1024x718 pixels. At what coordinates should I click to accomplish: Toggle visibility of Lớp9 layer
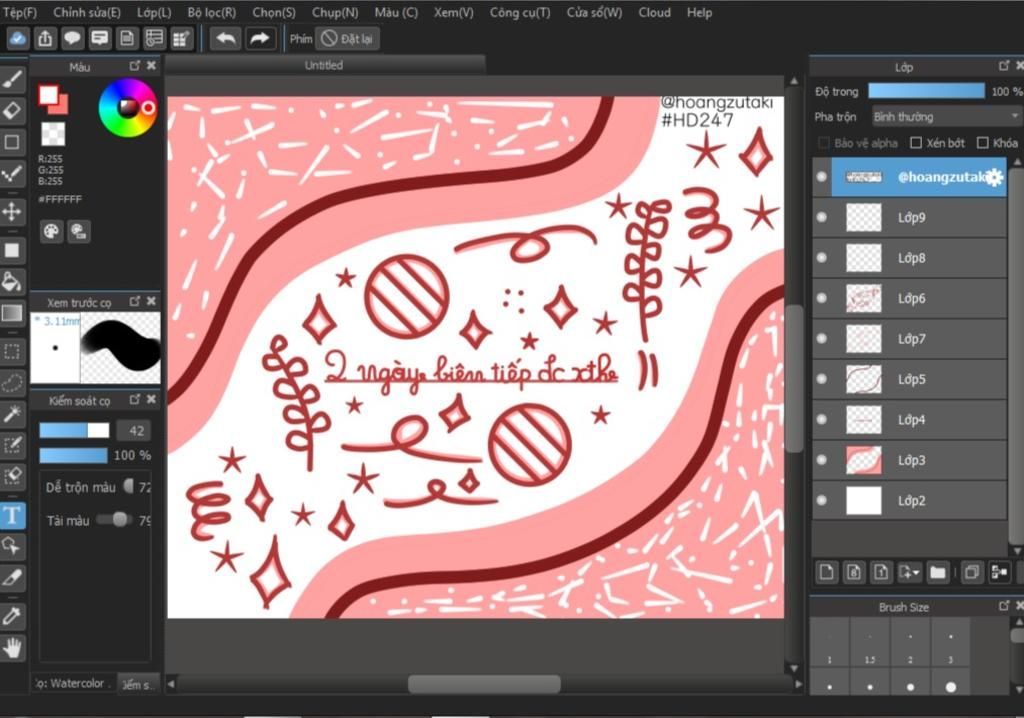click(822, 217)
